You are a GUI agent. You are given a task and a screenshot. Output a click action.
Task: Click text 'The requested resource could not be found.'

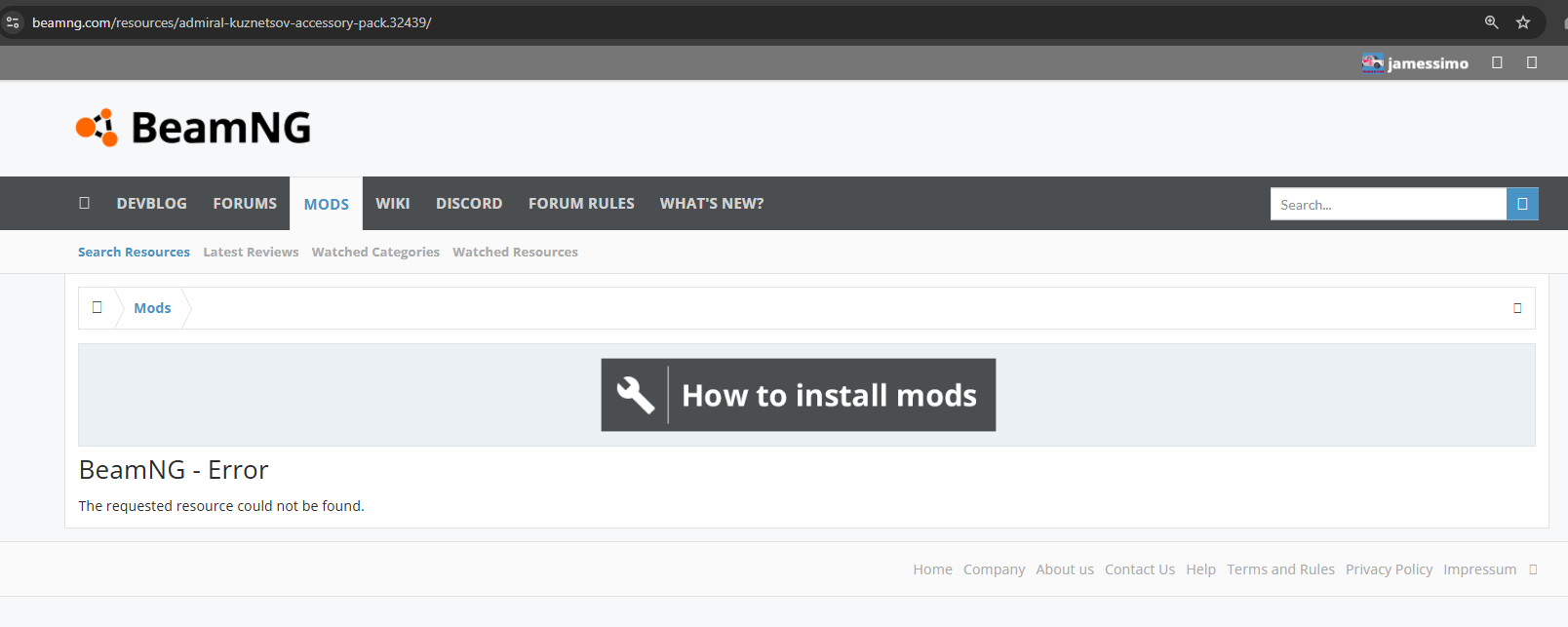pyautogui.click(x=221, y=506)
